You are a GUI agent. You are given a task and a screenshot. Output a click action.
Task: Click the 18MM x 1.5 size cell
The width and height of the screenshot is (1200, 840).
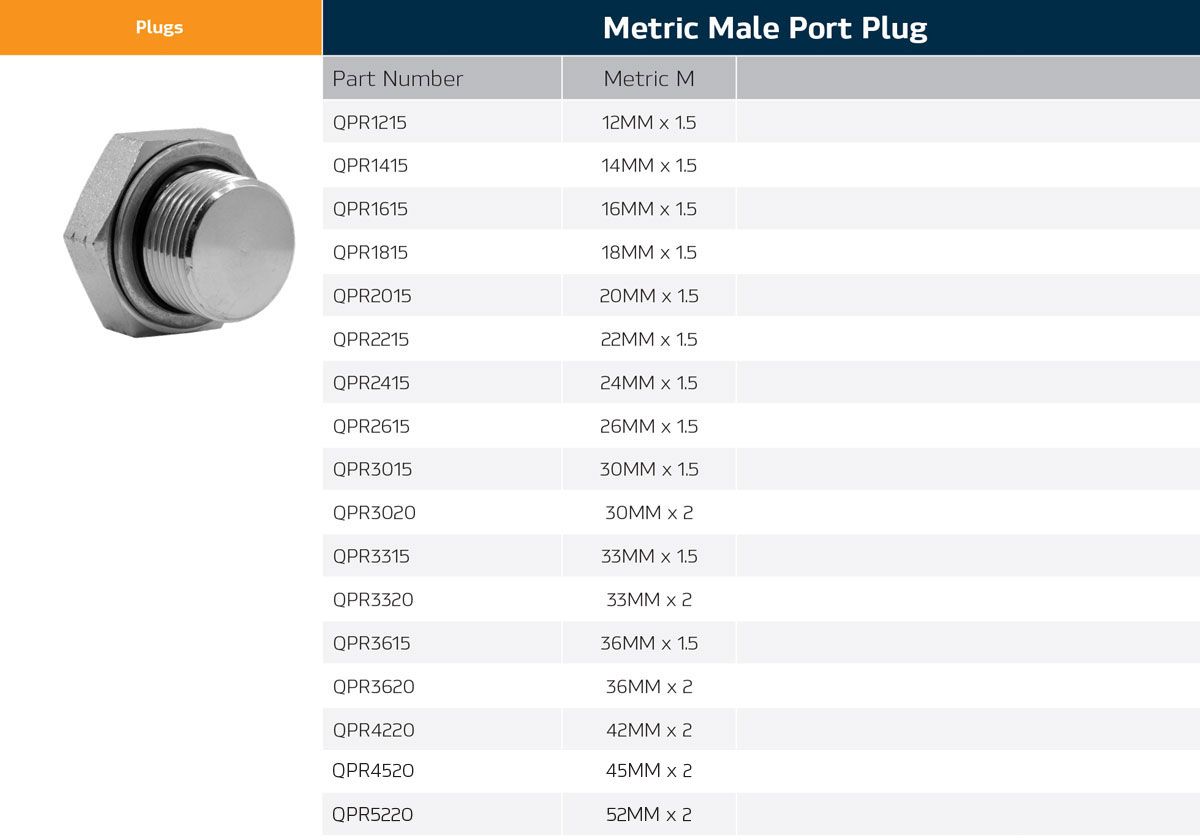(x=649, y=252)
